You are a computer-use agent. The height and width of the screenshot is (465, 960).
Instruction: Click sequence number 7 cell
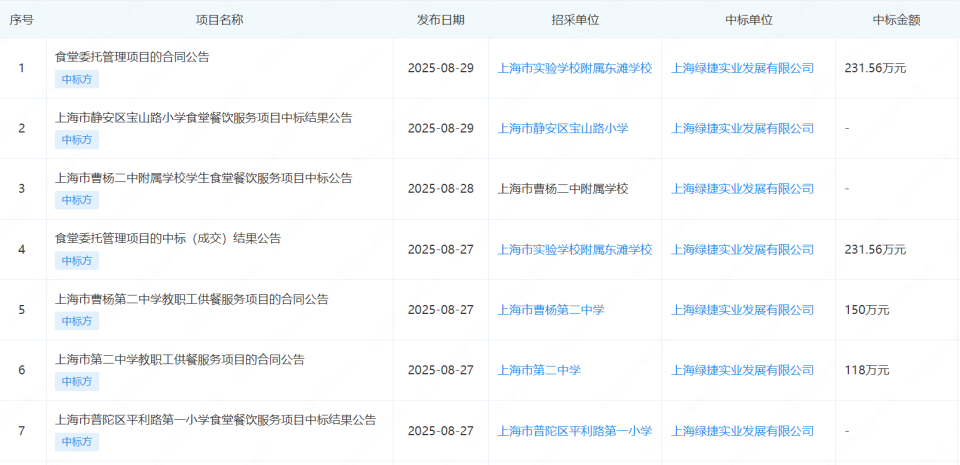[21, 431]
